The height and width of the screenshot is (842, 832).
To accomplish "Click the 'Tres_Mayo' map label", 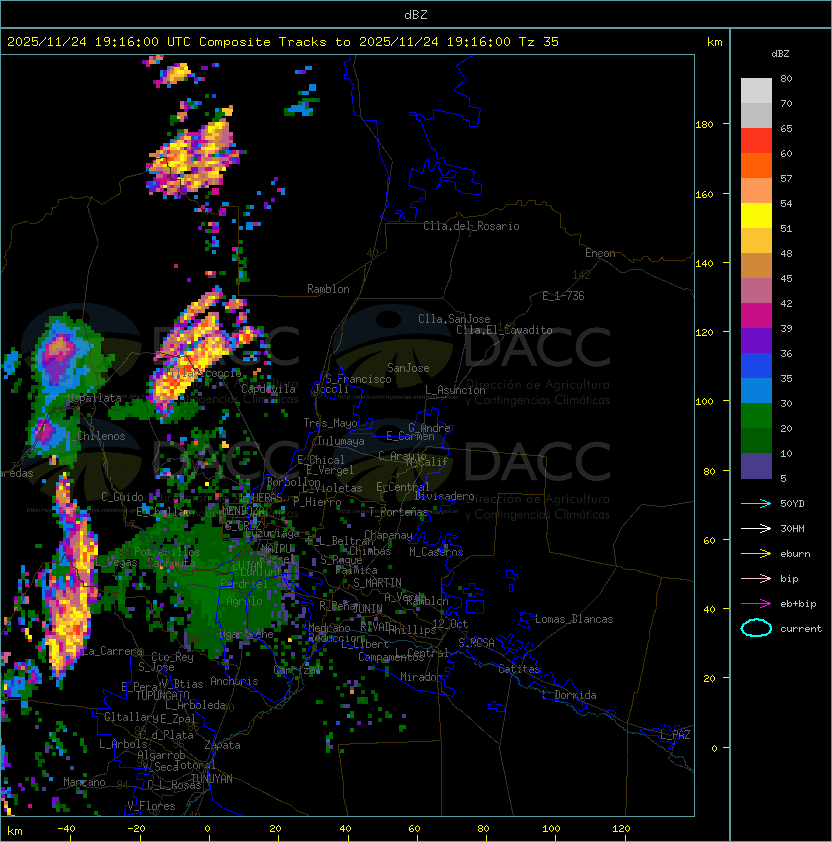I will point(330,423).
